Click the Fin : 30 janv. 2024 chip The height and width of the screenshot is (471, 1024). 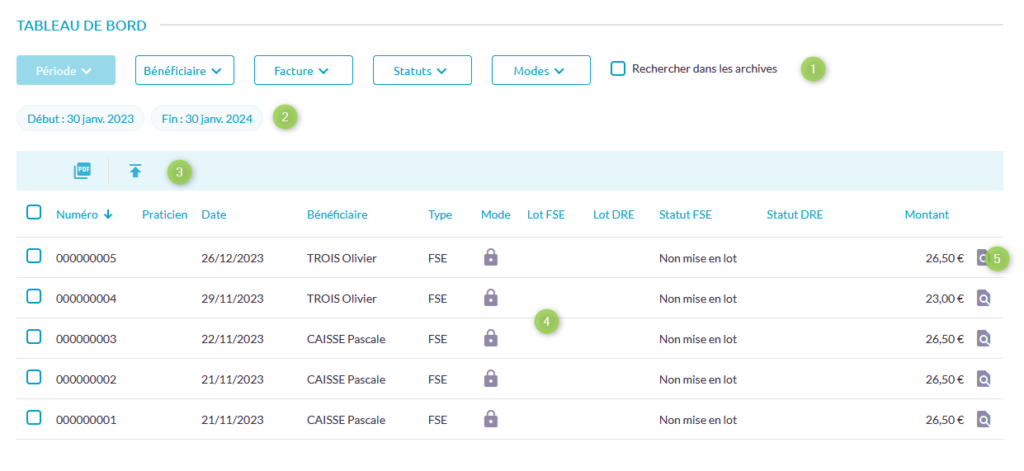(207, 118)
